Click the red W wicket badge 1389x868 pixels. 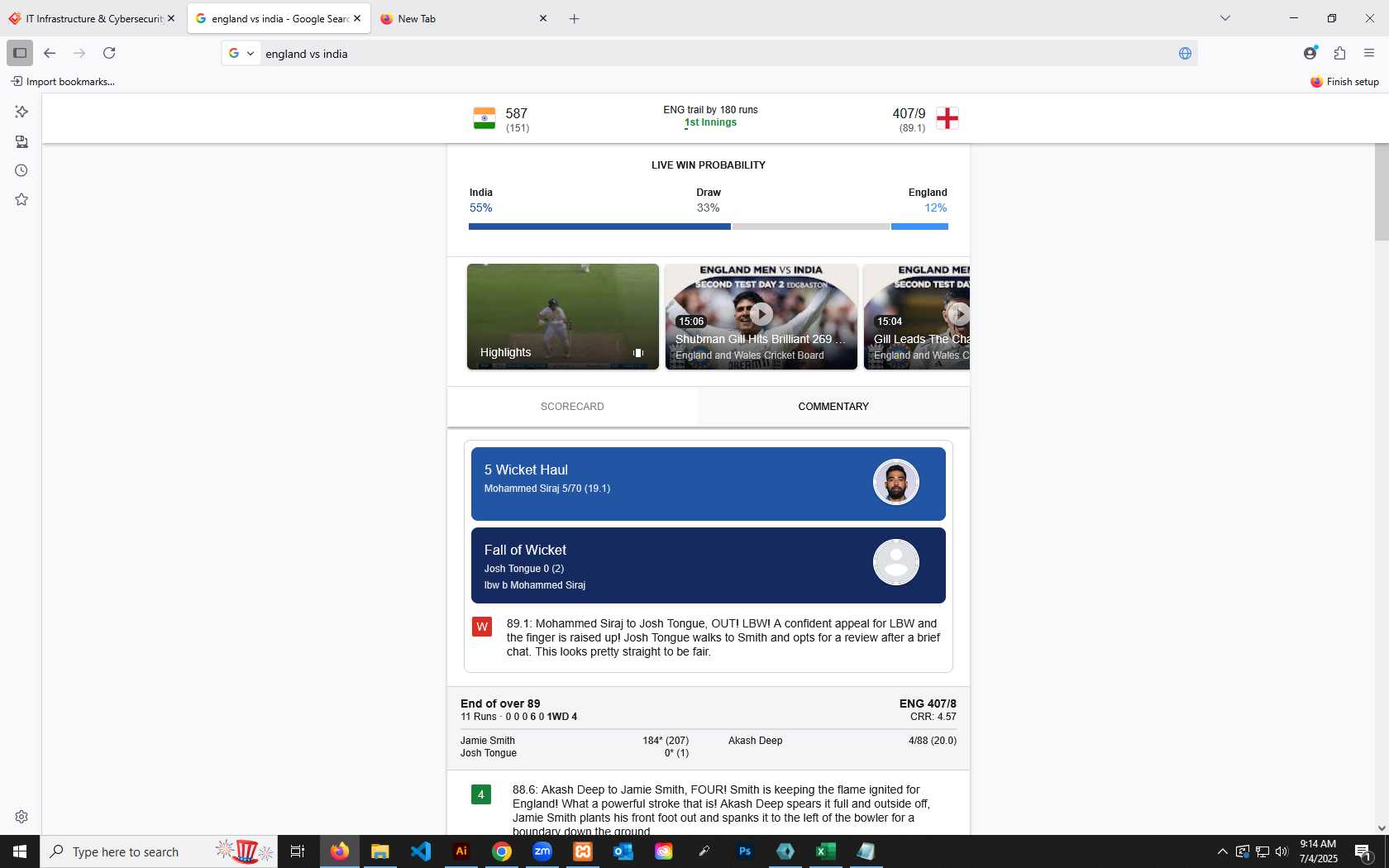point(482,627)
